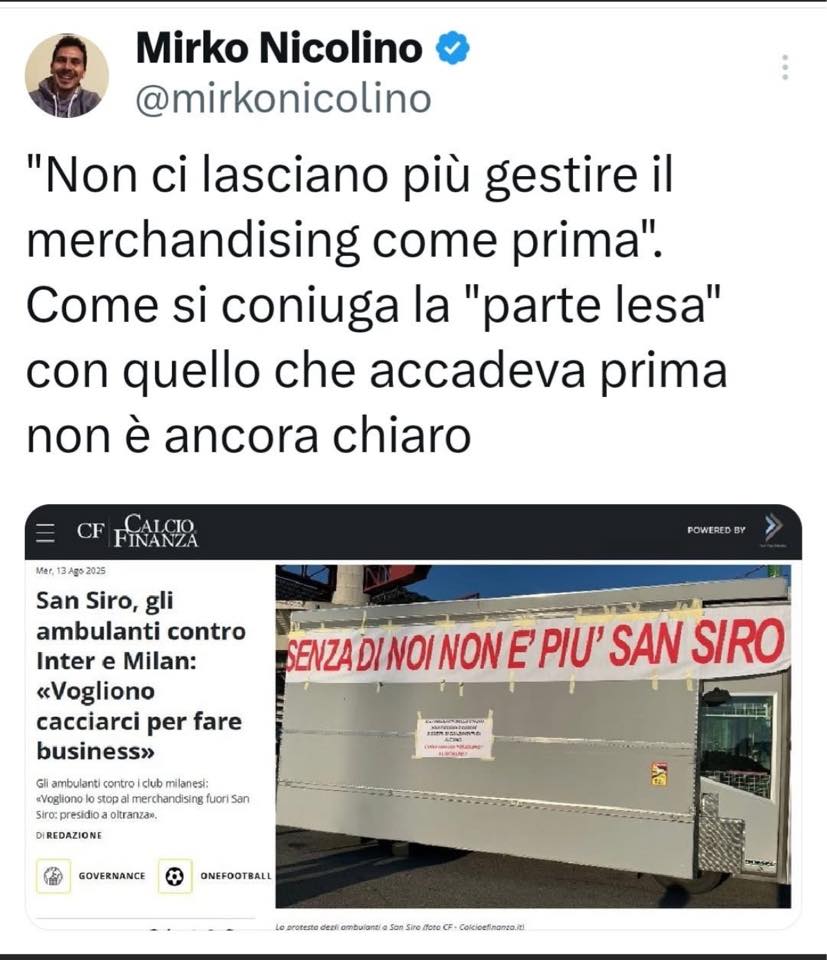Open Mirko Nicolino's profile picture

pyautogui.click(x=67, y=75)
